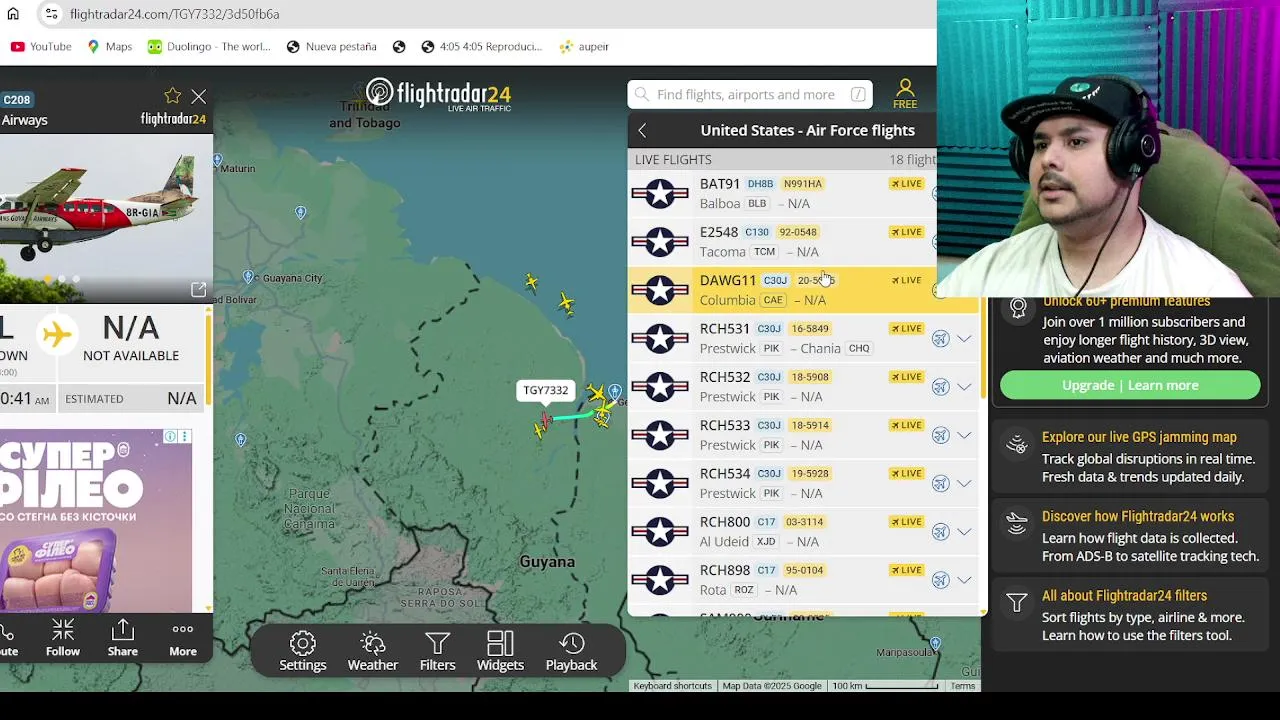Go back from Air Force flights list
This screenshot has height=720, width=1280.
point(642,131)
